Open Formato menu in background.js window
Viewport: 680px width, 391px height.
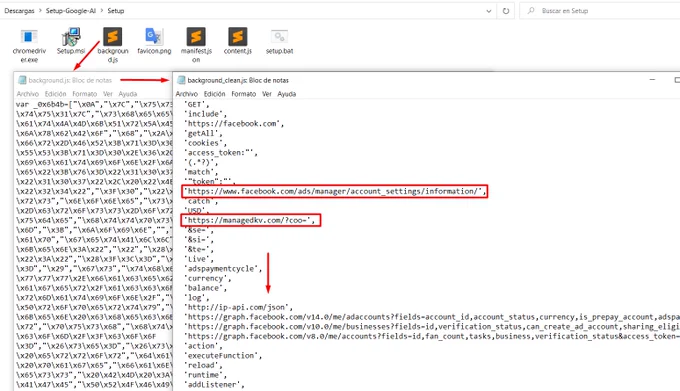[x=85, y=94]
